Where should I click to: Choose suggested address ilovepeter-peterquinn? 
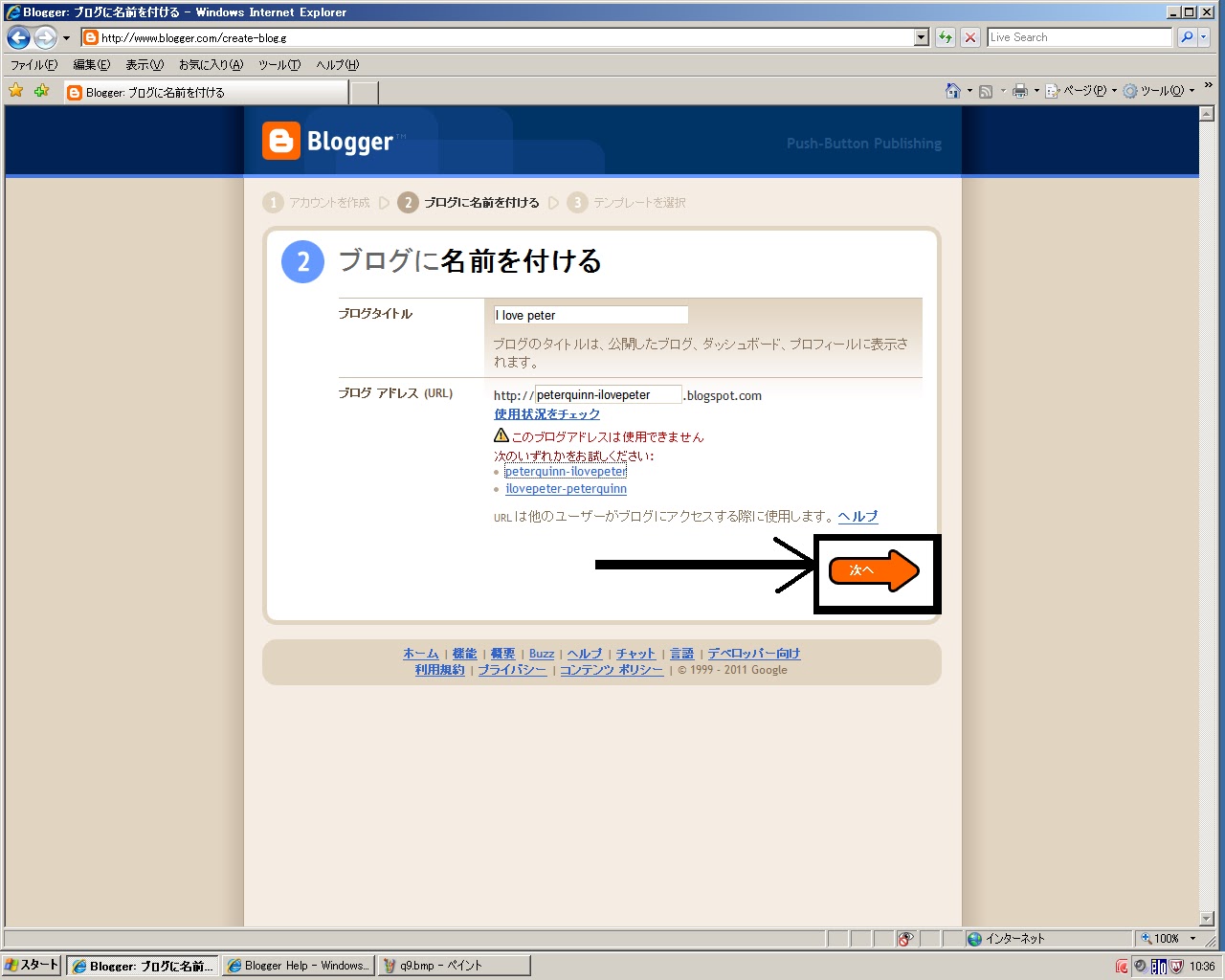[567, 489]
